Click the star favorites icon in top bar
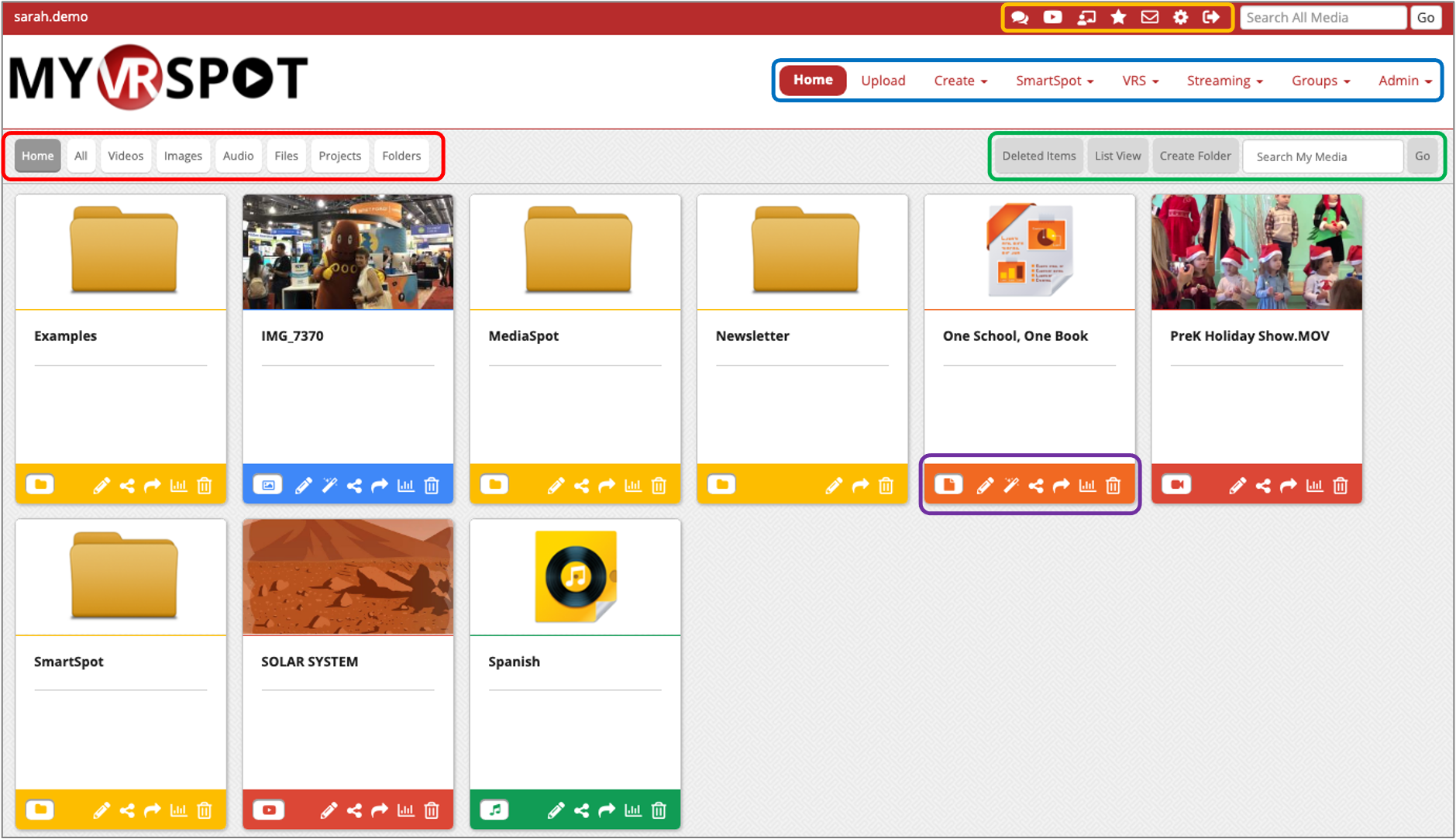This screenshot has width=1456, height=839. (x=1118, y=17)
